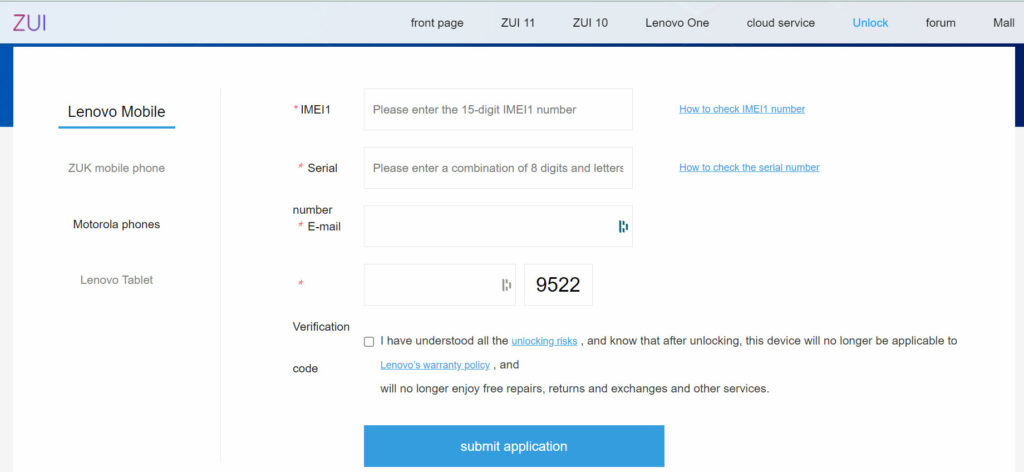This screenshot has width=1024, height=472.
Task: Open the Mall navigation link
Action: coord(1004,23)
